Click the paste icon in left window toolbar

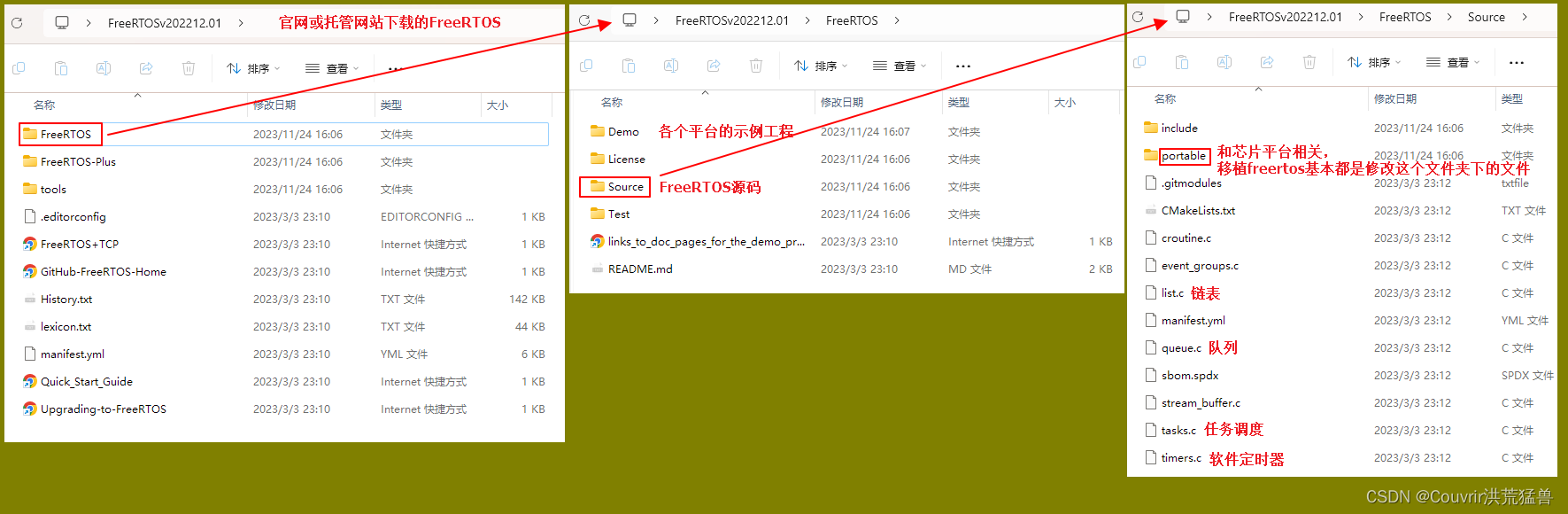pos(61,68)
